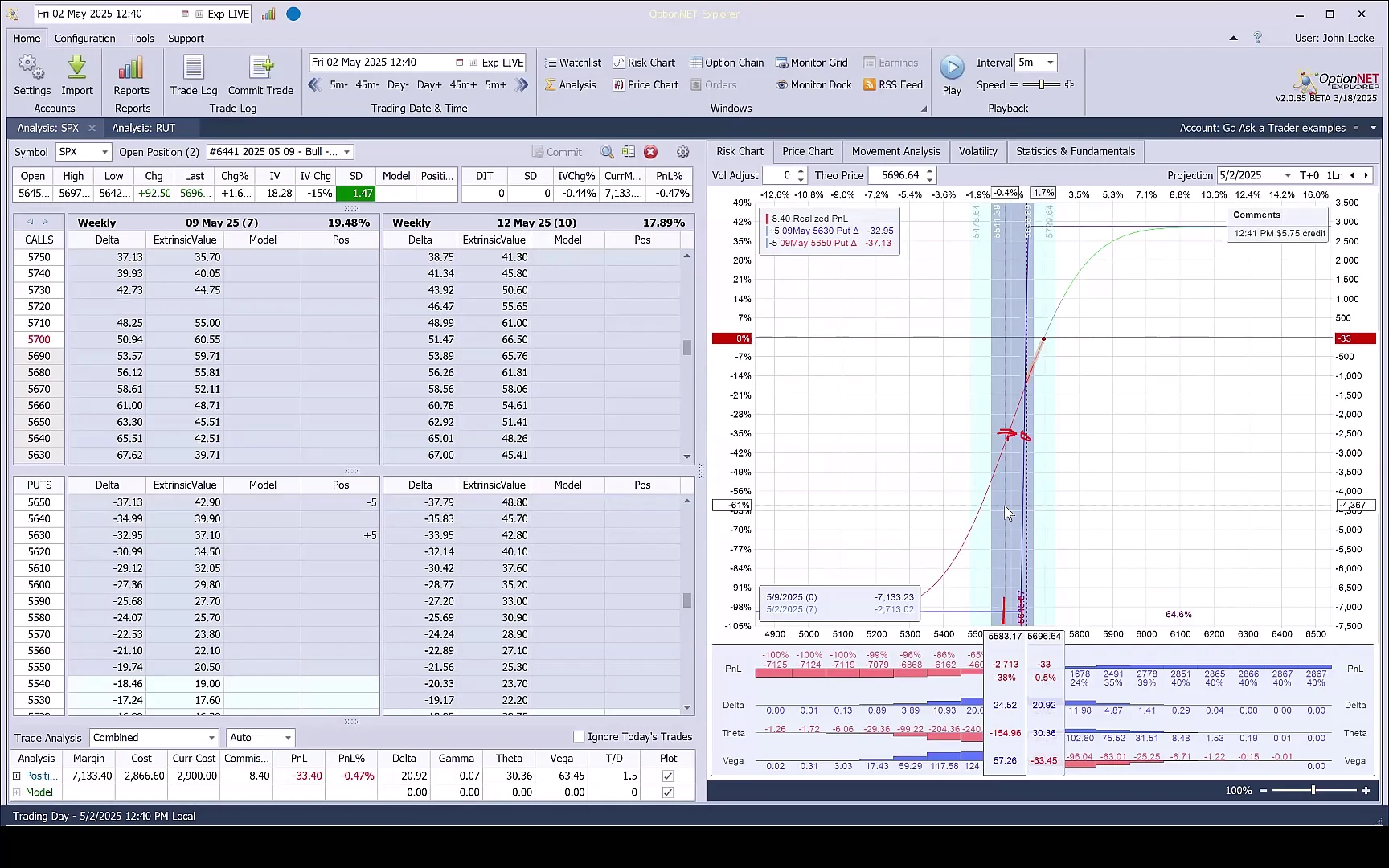1389x868 pixels.
Task: Click the speed increase plus icon
Action: [1069, 84]
